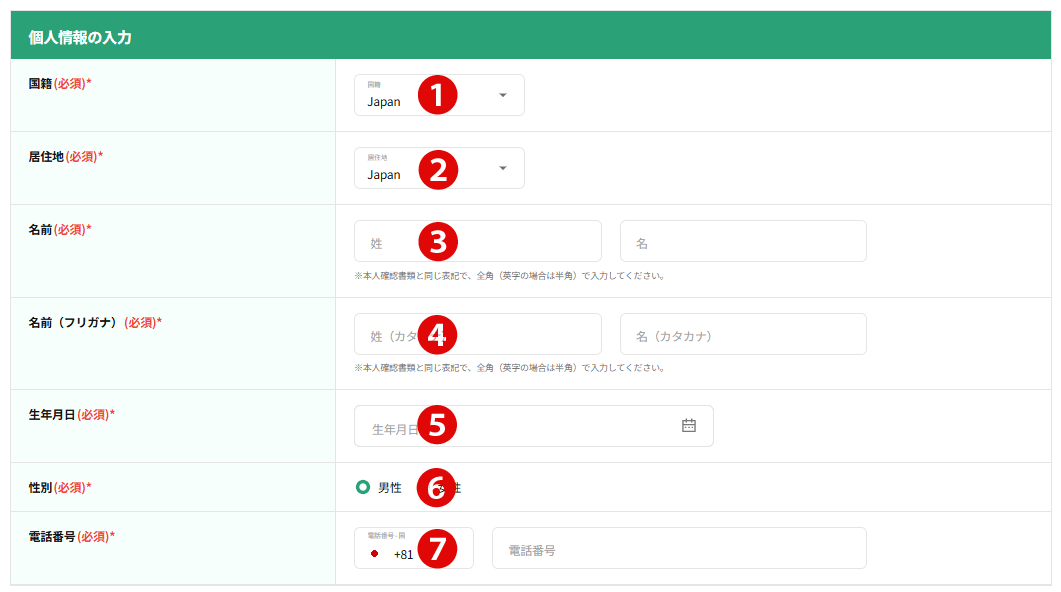
Task: Click the 名 first name field
Action: (x=743, y=241)
